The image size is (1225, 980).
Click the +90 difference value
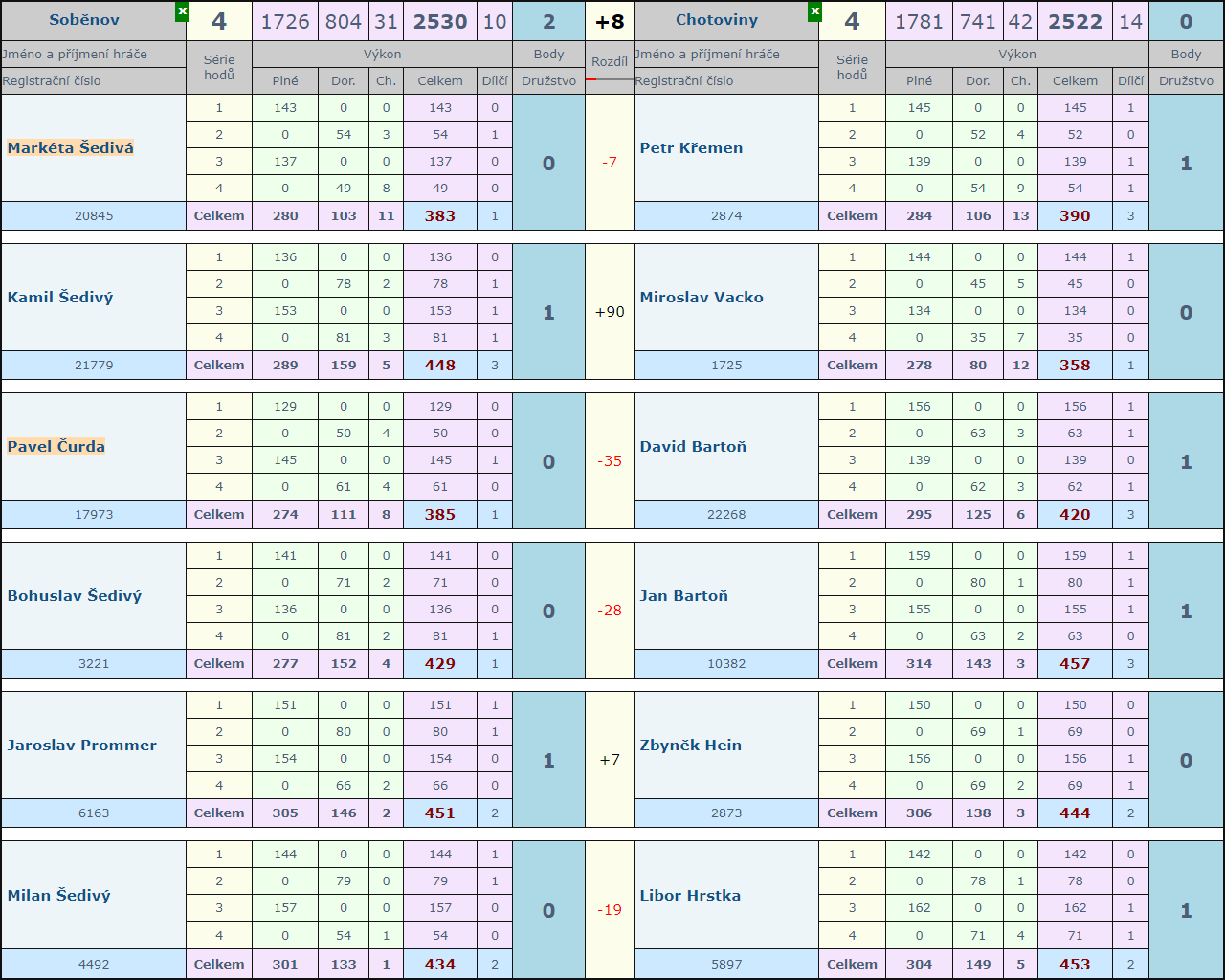610,312
